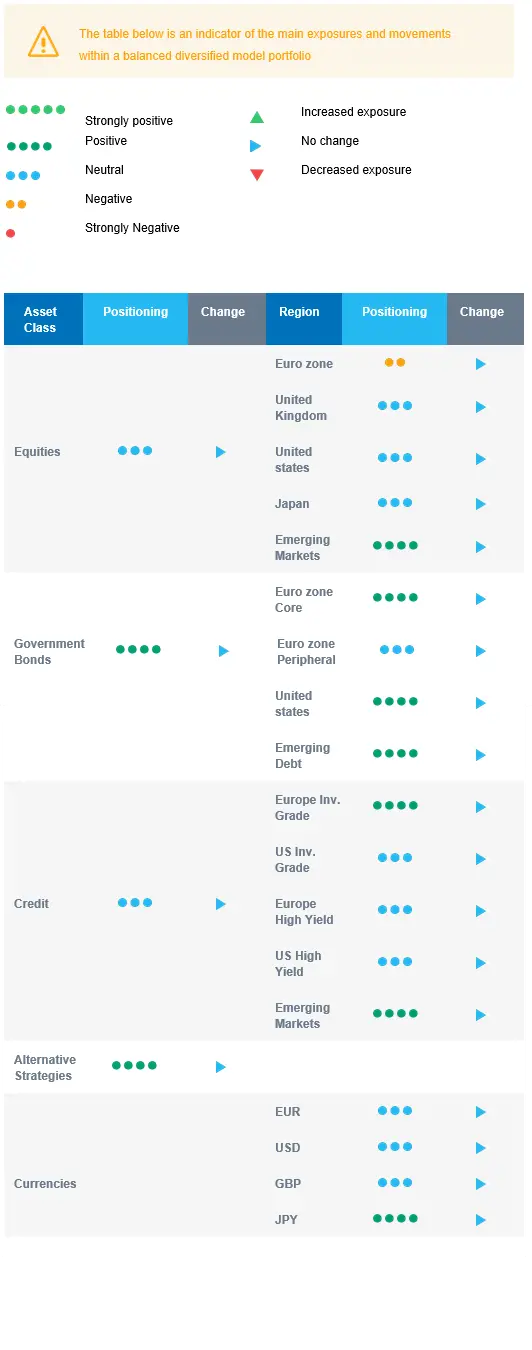
Task: Click the Strongly positive five-dot legend marker
Action: 35,109
